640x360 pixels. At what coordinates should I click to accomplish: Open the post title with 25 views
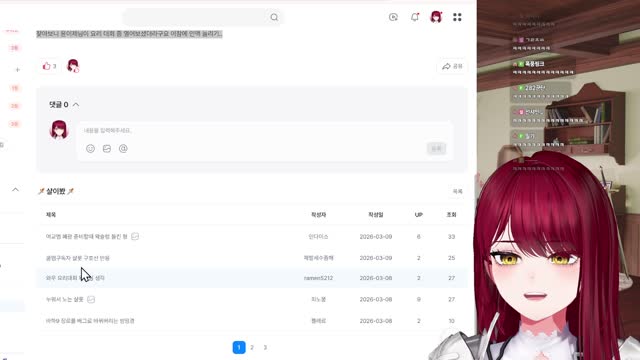tap(78, 258)
